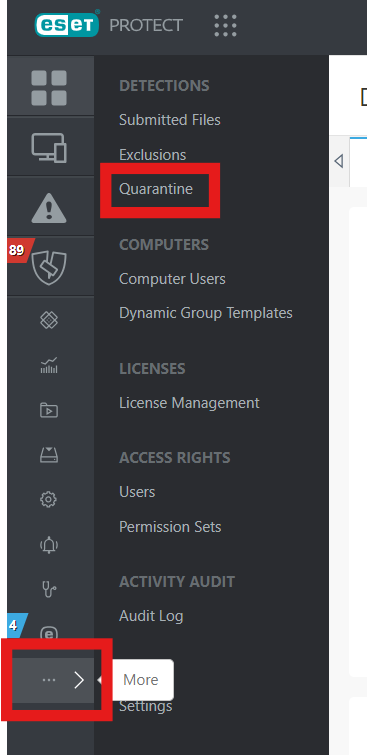Click the Reports chart icon in sidebar
Viewport: 367px width, 755px height.
(x=49, y=365)
